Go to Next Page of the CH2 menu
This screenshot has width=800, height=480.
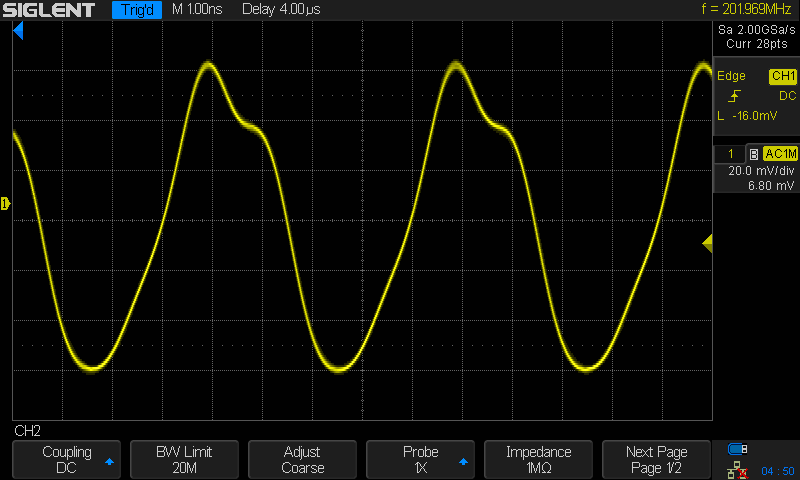tap(656, 460)
